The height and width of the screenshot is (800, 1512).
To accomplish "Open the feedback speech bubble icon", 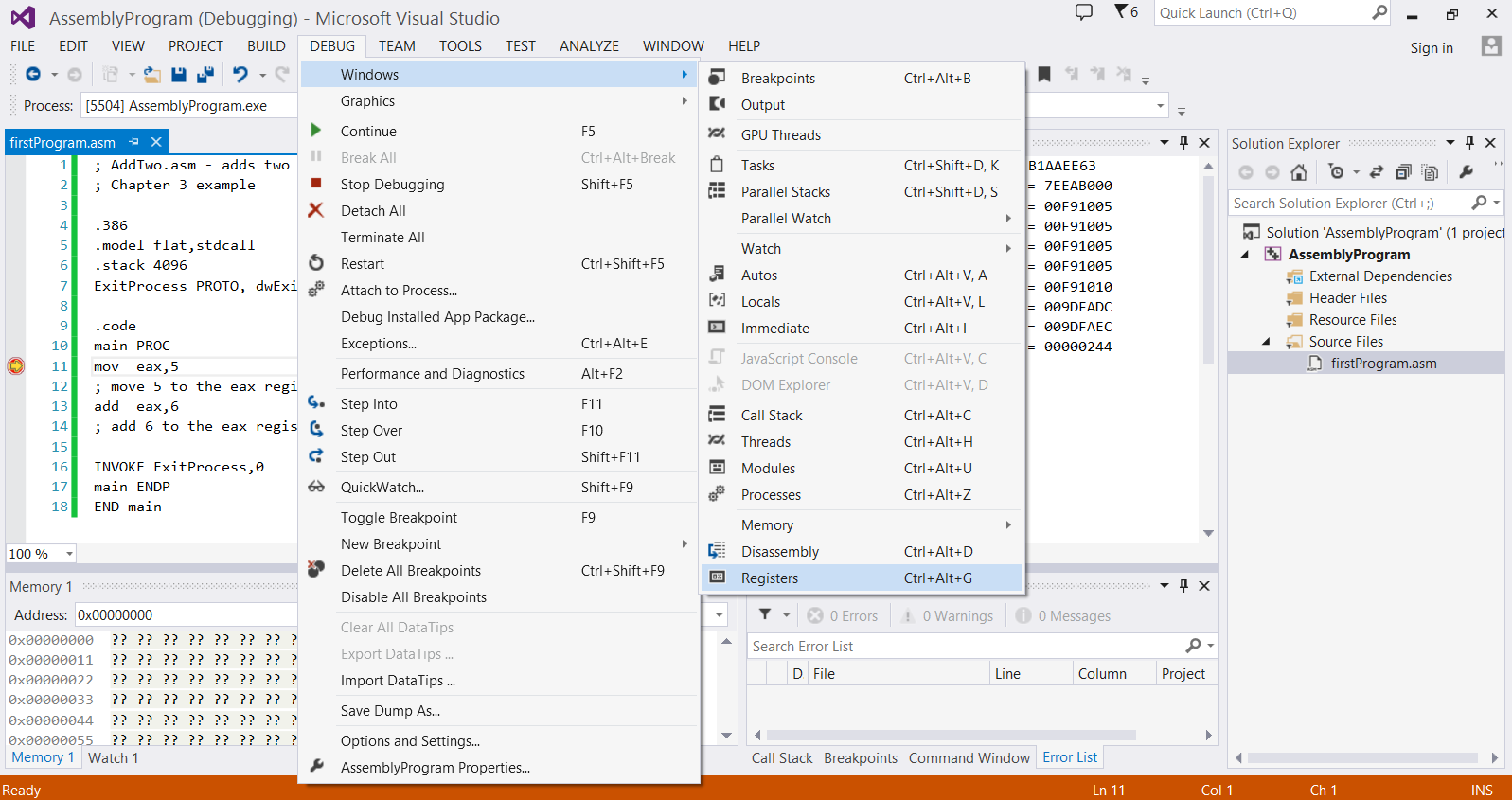I will tap(1084, 11).
